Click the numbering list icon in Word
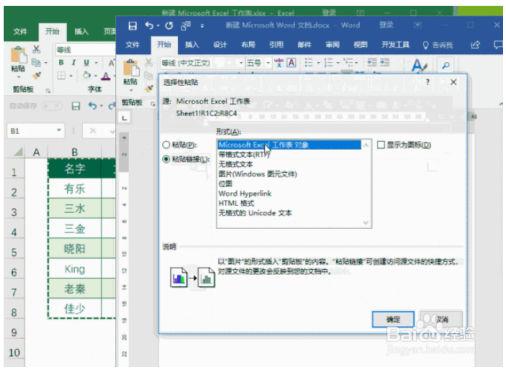This screenshot has width=506, height=370. click(x=329, y=62)
